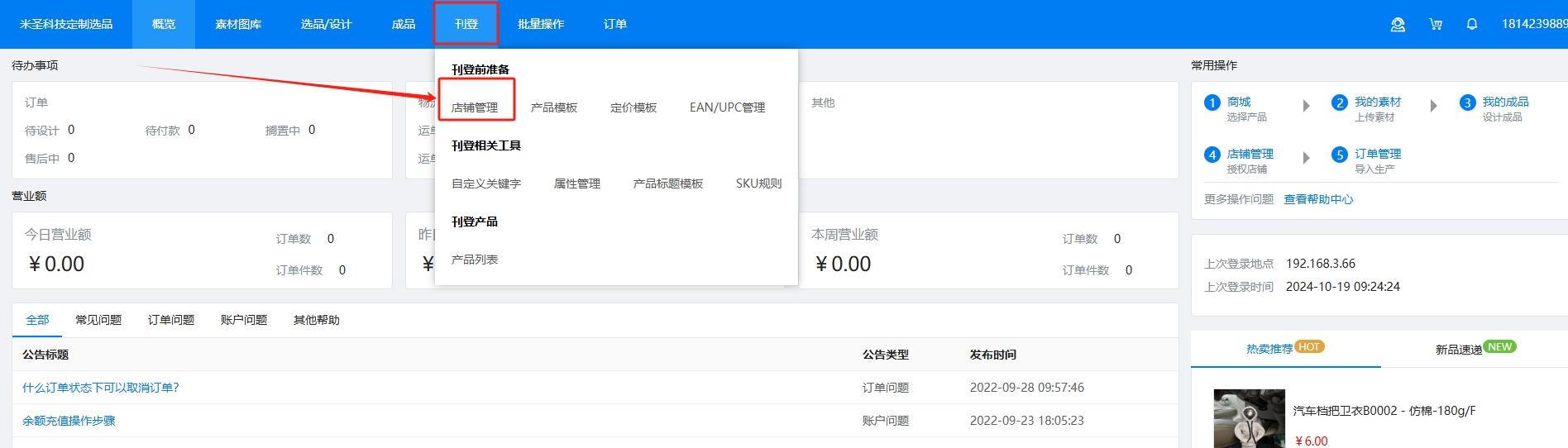Click the notification bell icon
The width and height of the screenshot is (1568, 448).
point(1472,25)
